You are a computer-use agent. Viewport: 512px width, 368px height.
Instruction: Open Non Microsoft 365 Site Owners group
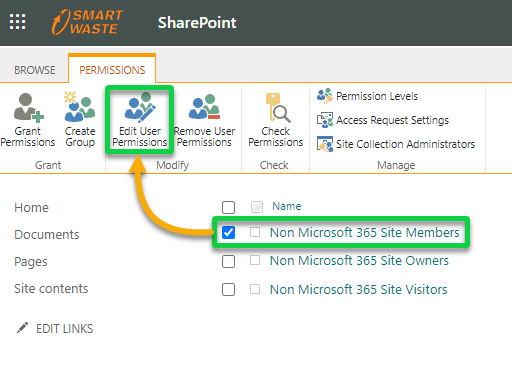click(x=359, y=261)
